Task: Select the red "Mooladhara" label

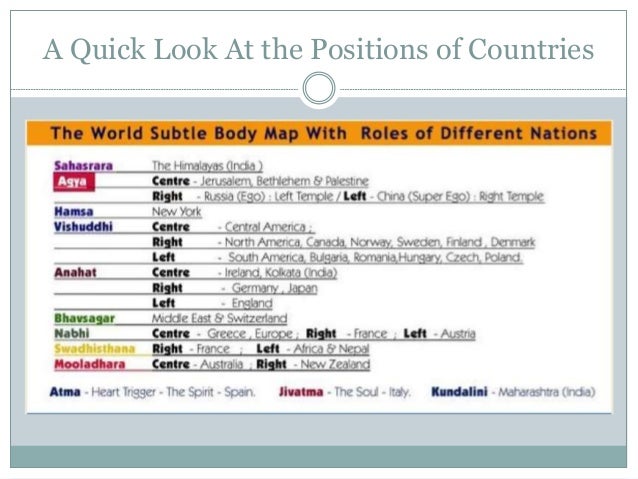Action: tap(90, 364)
